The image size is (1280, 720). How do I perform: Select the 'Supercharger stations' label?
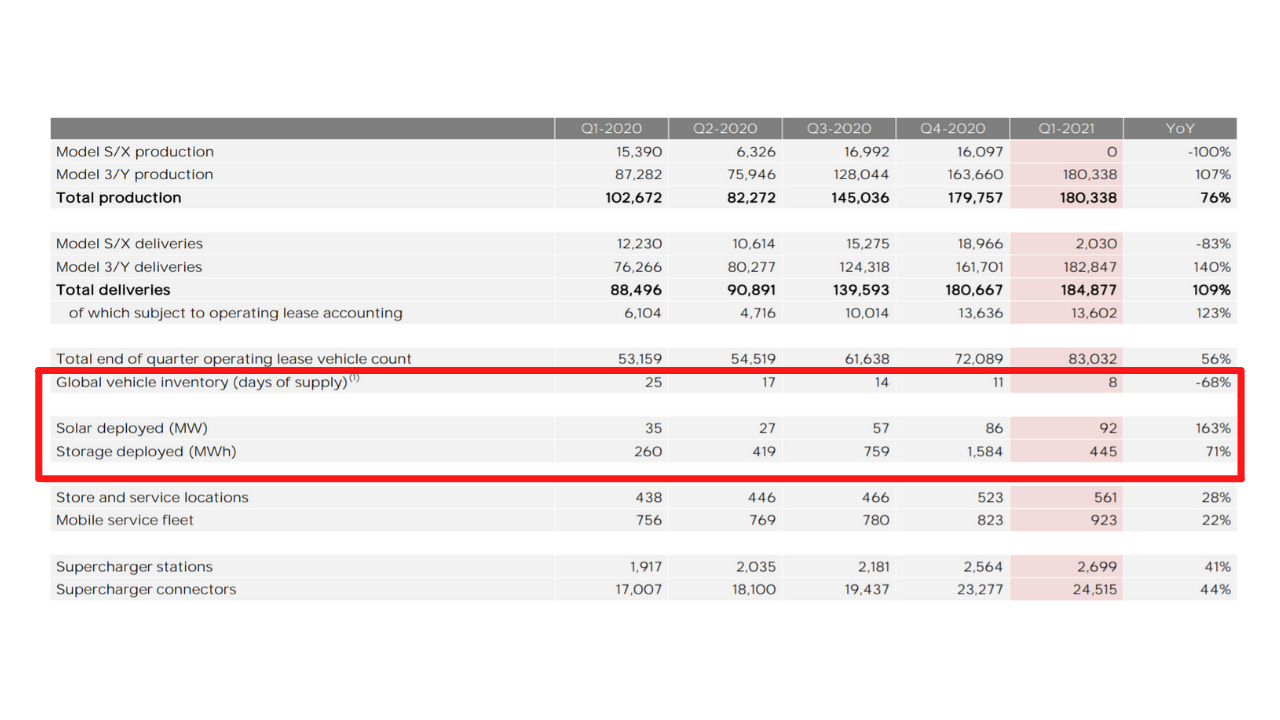tap(134, 567)
